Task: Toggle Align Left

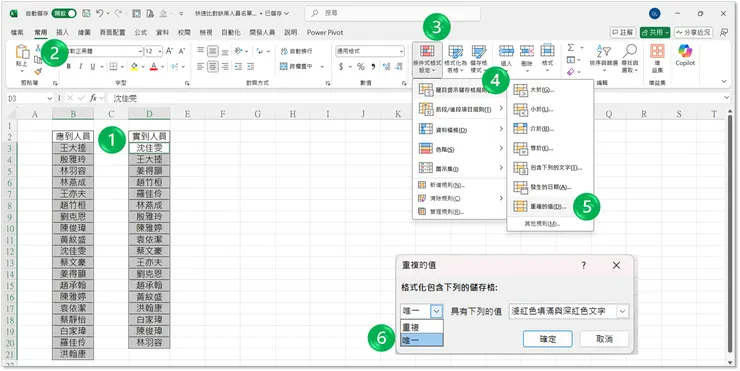Action: point(201,67)
